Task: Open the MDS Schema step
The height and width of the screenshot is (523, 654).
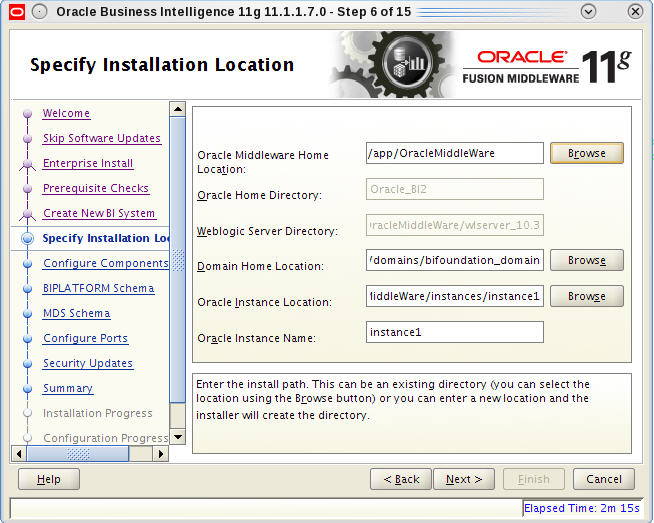Action: coord(77,314)
